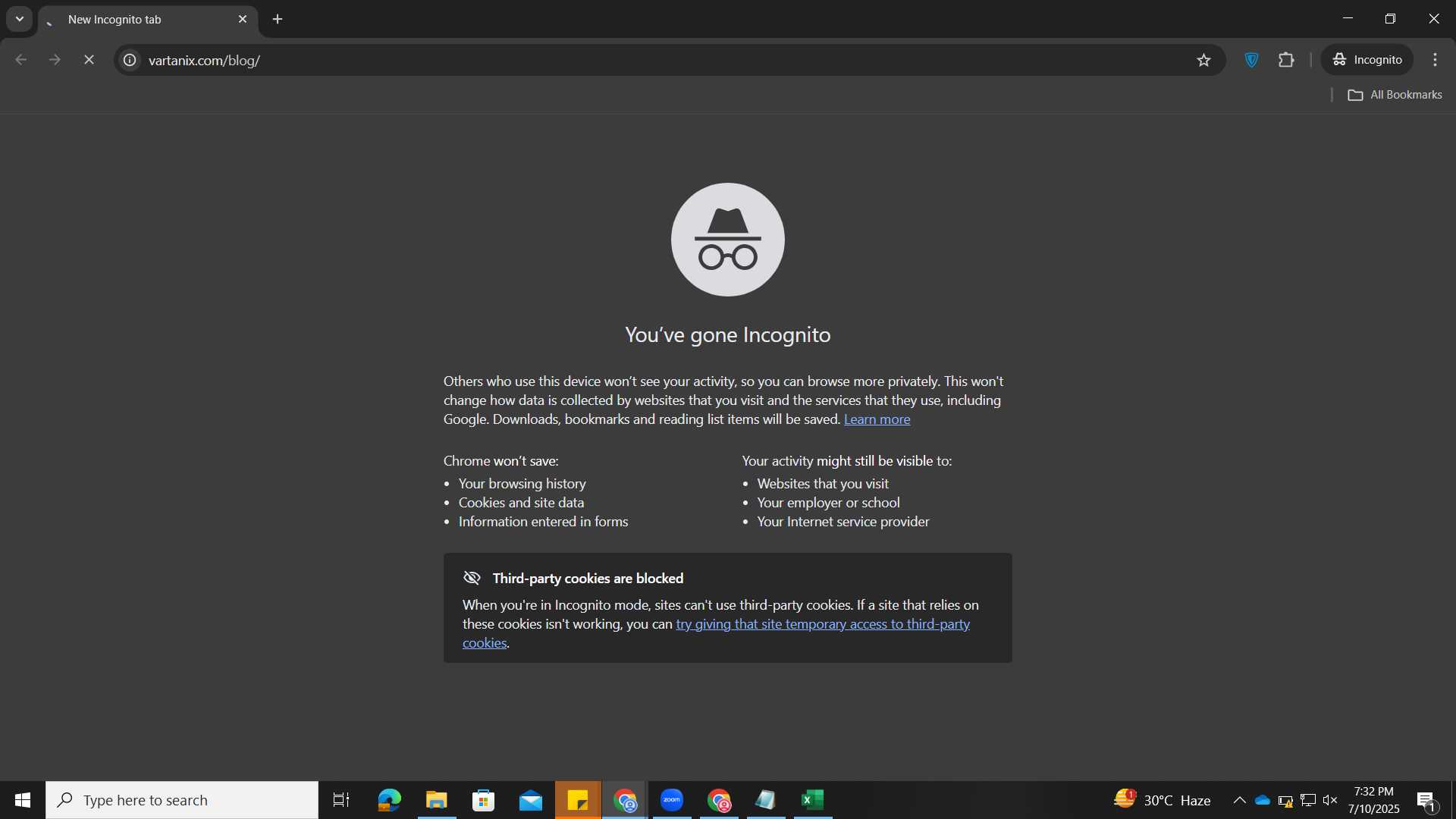Select 'Third-party cookies are blocked' title
This screenshot has width=1456, height=819.
coord(588,579)
